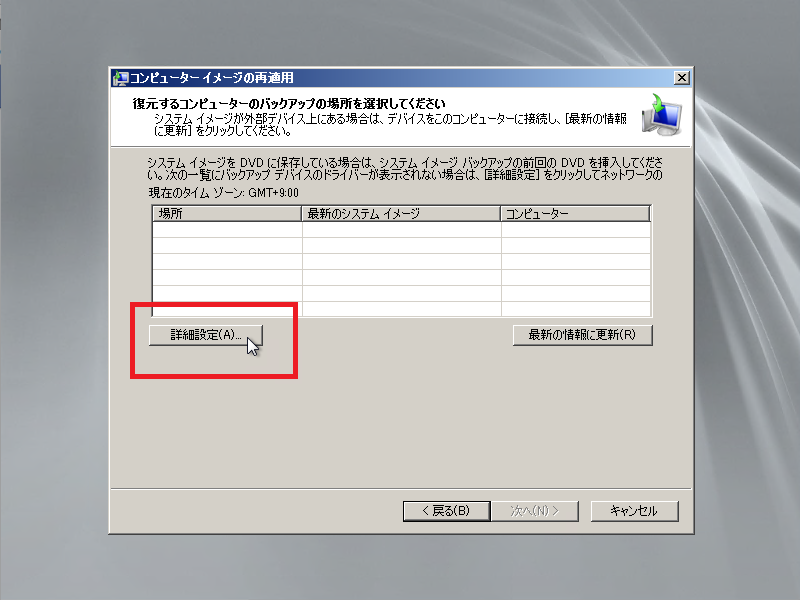The image size is (800, 600).
Task: Click the 現在のタイム ゾーン: GMT+9:00 text
Action: point(223,193)
